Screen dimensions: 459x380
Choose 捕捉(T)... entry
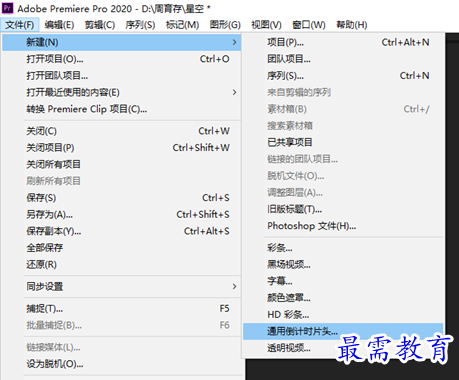pyautogui.click(x=121, y=309)
